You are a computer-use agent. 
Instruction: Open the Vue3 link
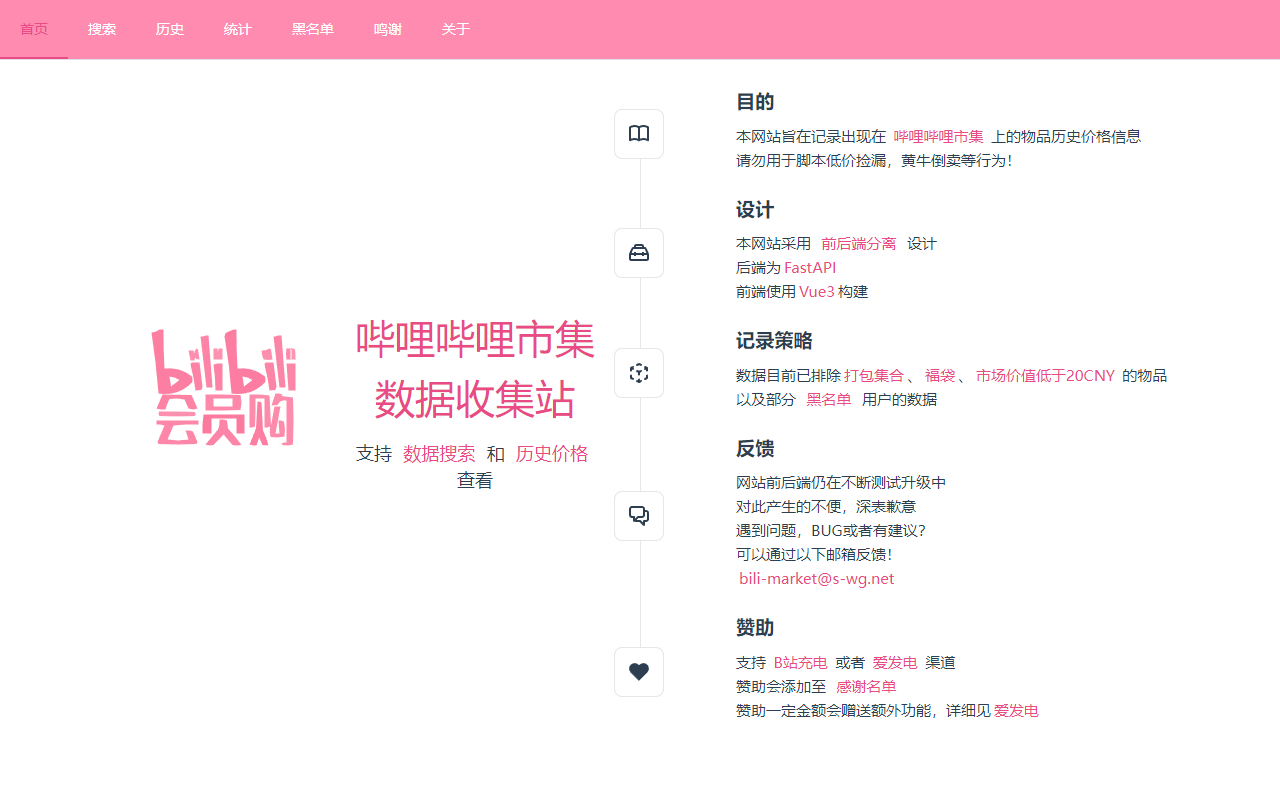(817, 292)
